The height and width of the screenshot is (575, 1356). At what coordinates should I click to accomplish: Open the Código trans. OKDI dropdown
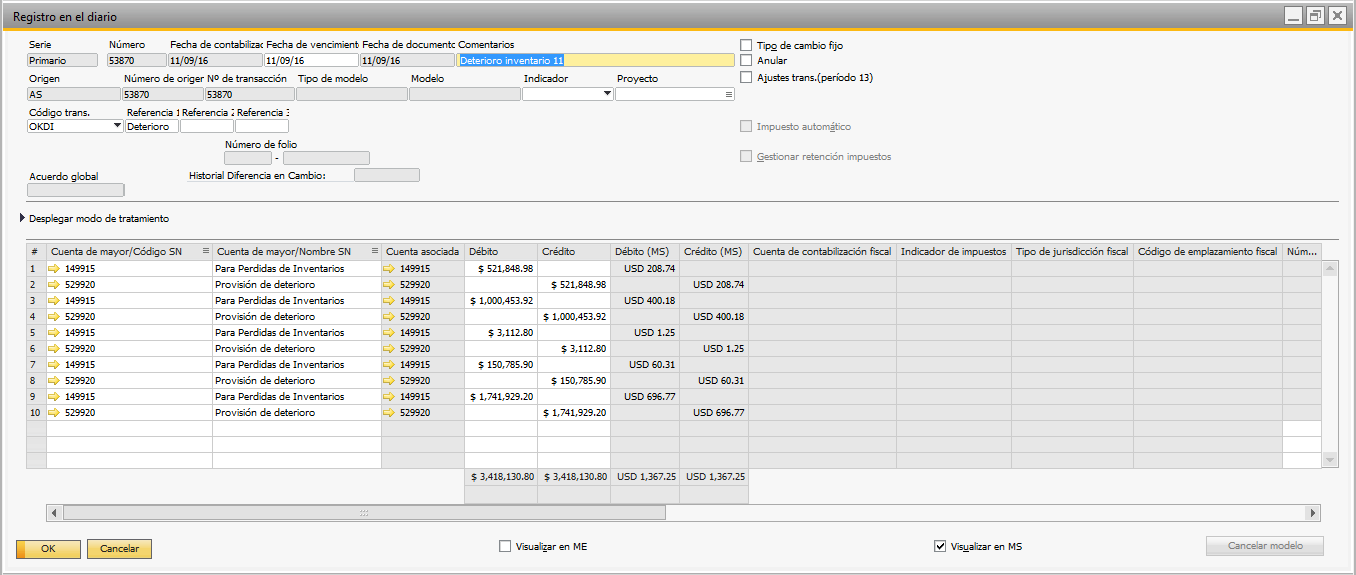pos(118,126)
